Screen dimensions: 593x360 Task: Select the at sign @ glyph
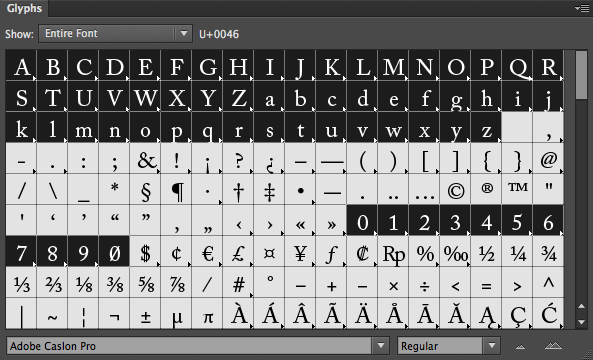tap(548, 159)
